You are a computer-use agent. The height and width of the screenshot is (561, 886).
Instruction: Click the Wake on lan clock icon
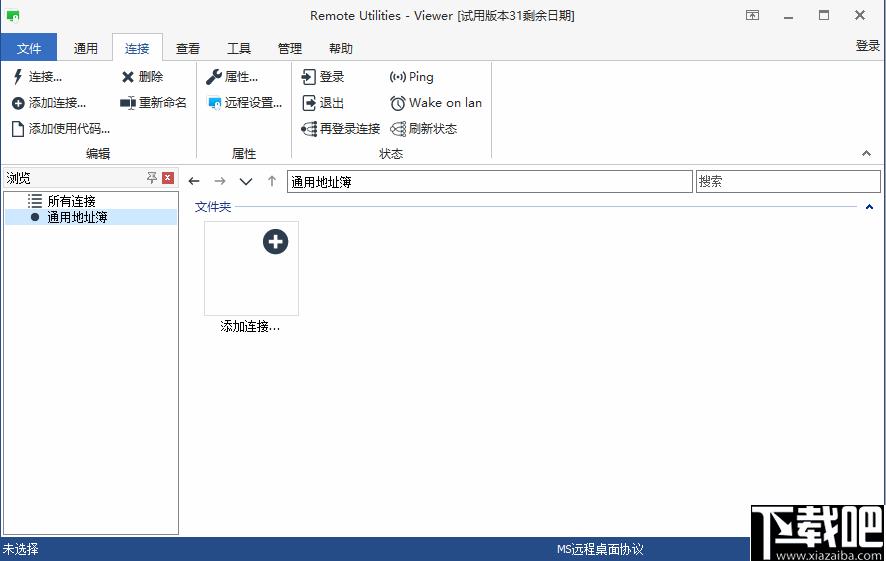[x=398, y=103]
